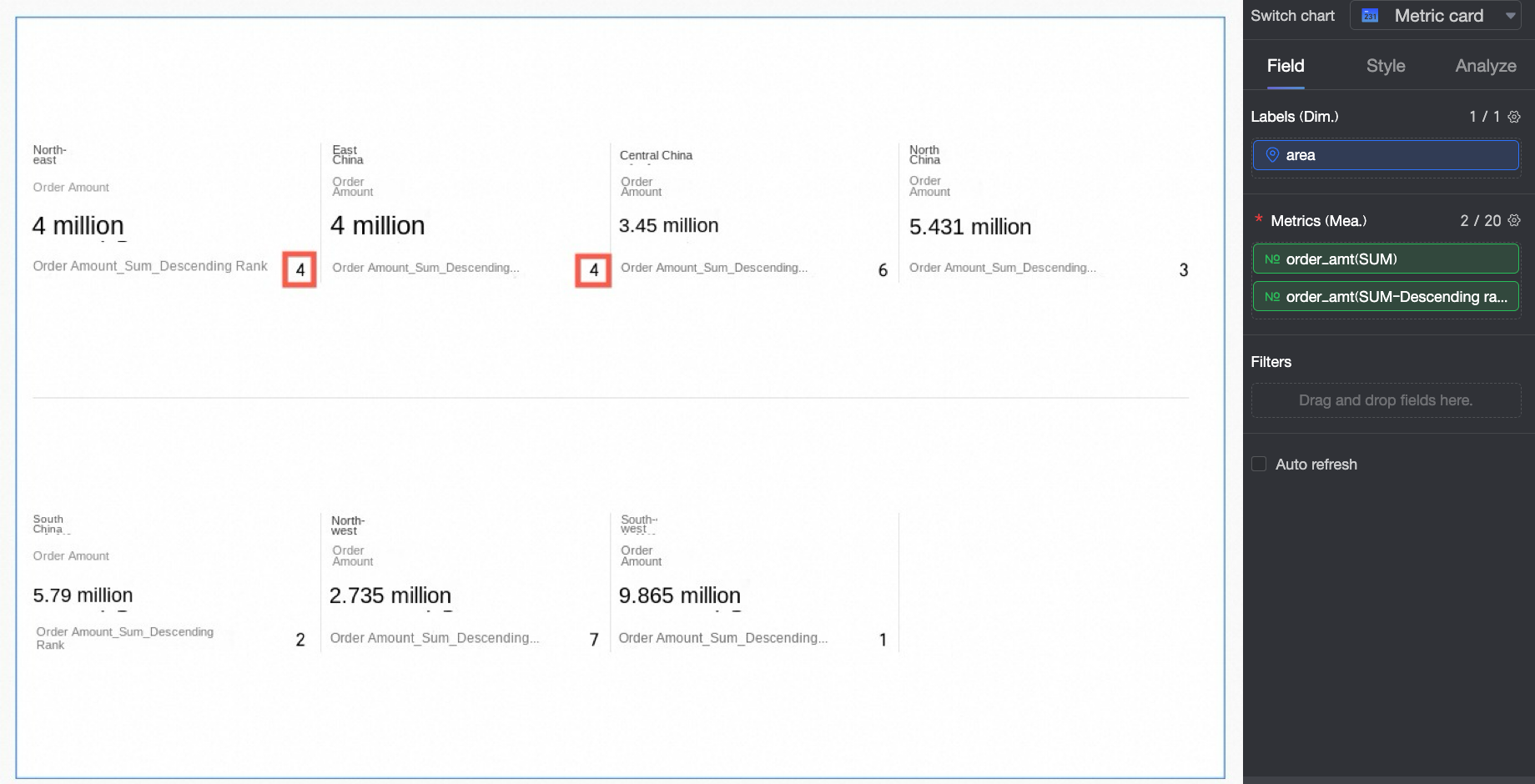Click the 9.865 million South-west value
The width and height of the screenshot is (1535, 784).
click(680, 596)
